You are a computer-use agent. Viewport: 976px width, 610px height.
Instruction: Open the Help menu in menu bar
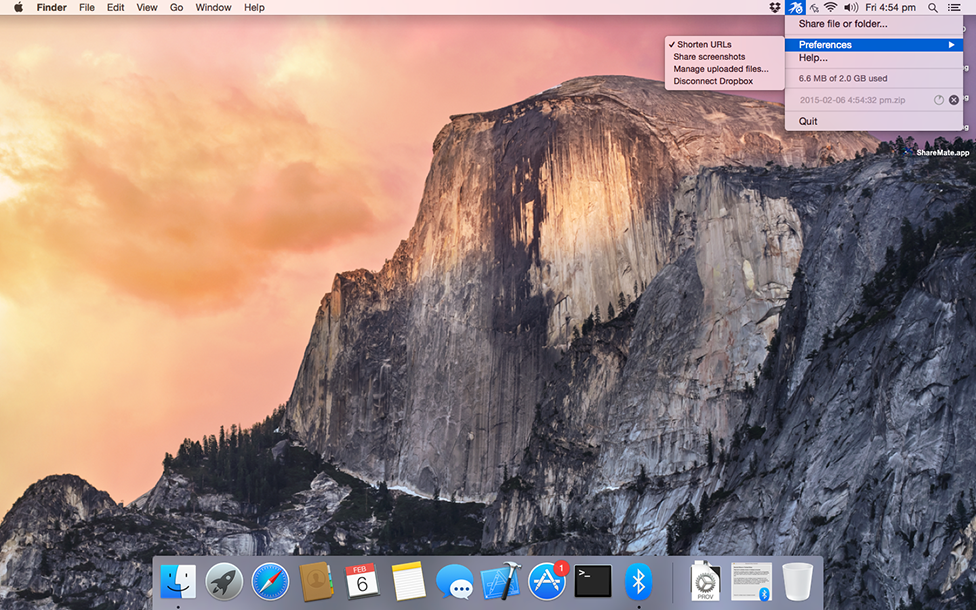click(x=254, y=7)
